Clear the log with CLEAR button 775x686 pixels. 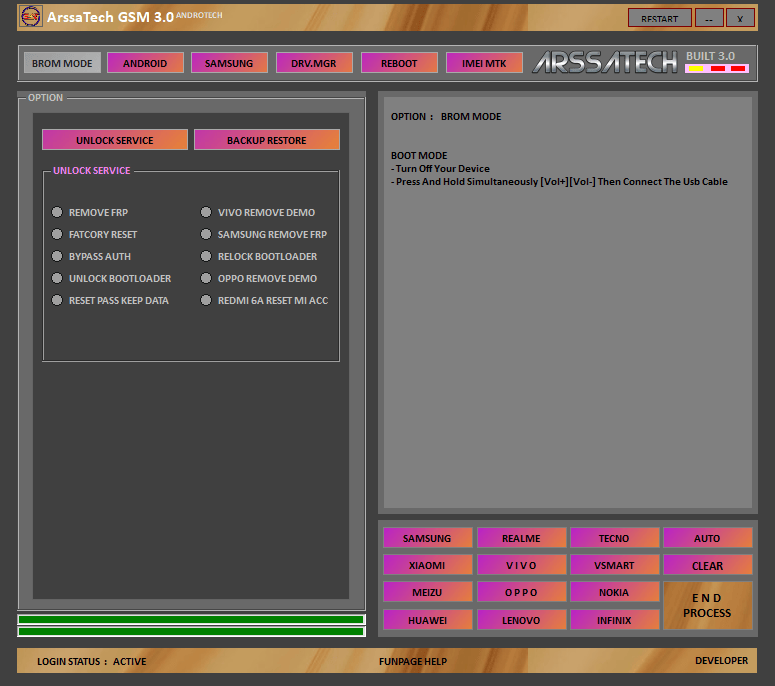pyautogui.click(x=707, y=565)
